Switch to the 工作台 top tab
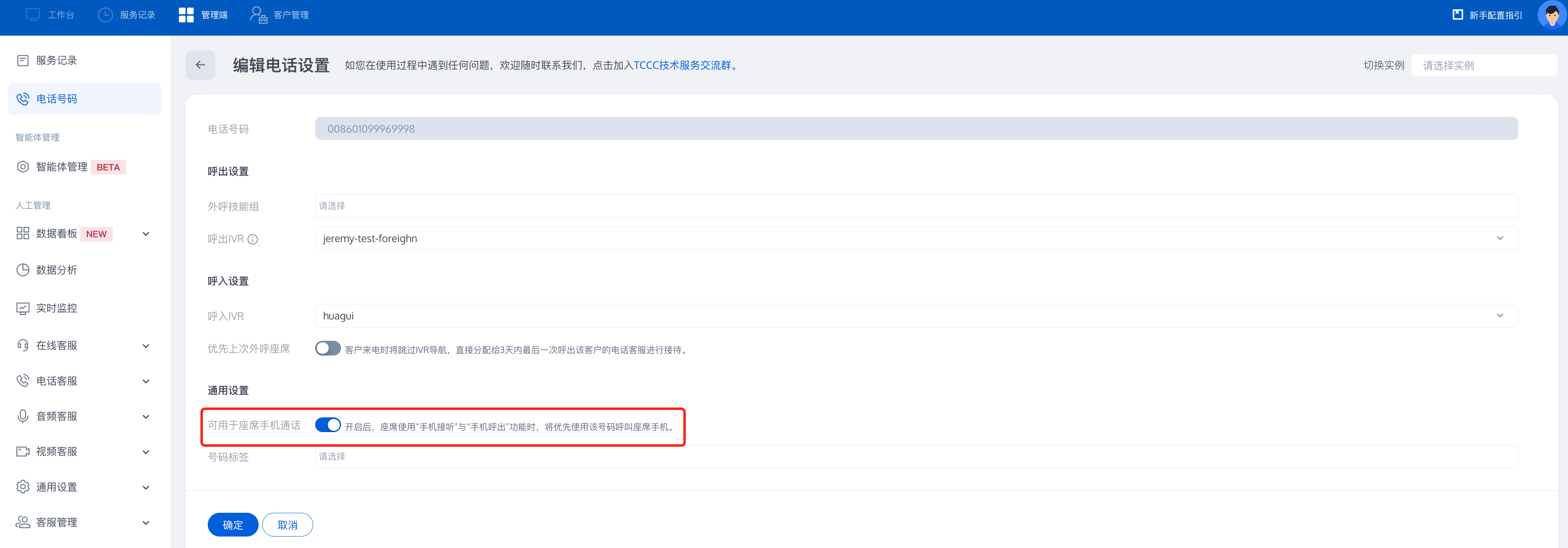This screenshot has height=548, width=1568. [x=50, y=15]
